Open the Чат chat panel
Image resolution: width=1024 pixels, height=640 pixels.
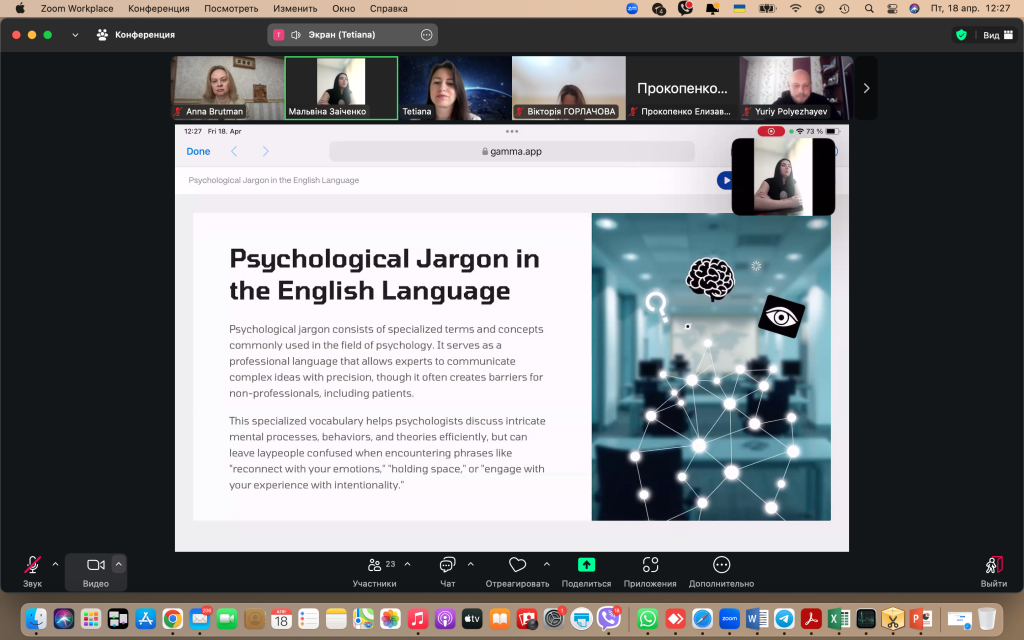coord(447,566)
